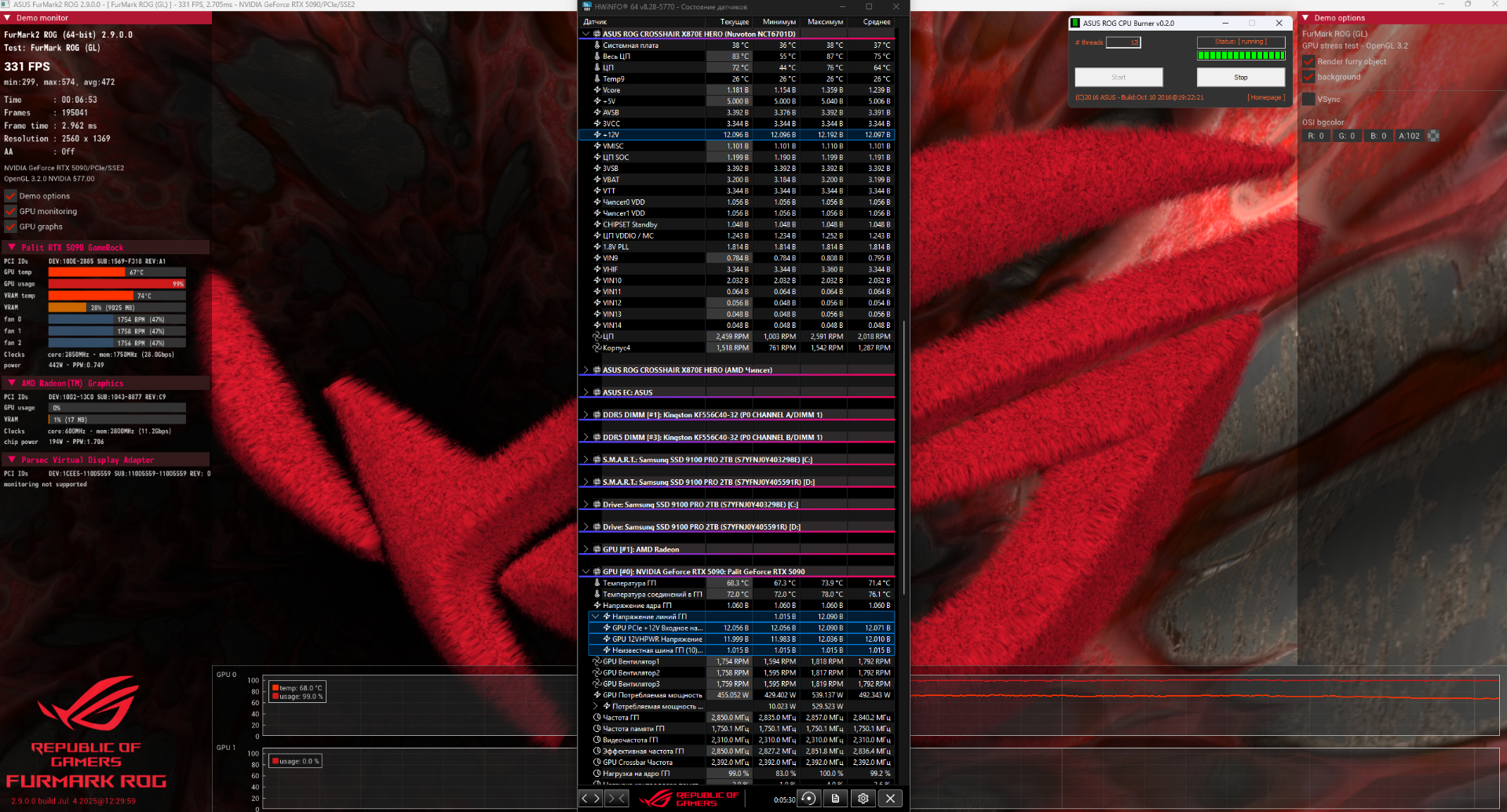Click the FurMark window title bar icon
1507x812 pixels.
[6, 5]
